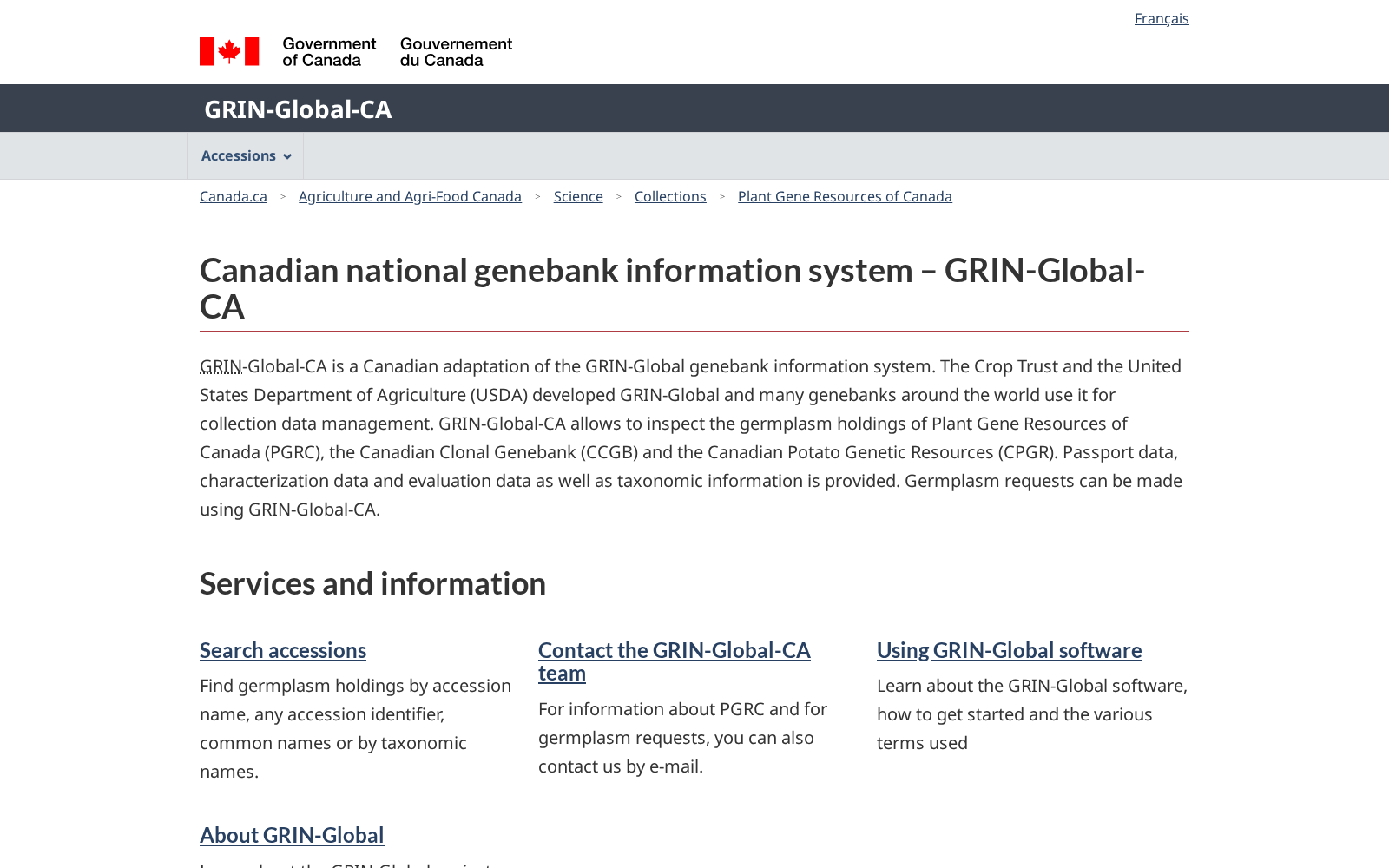Click the Canadian flag icon
This screenshot has height=868, width=1389.
229,51
